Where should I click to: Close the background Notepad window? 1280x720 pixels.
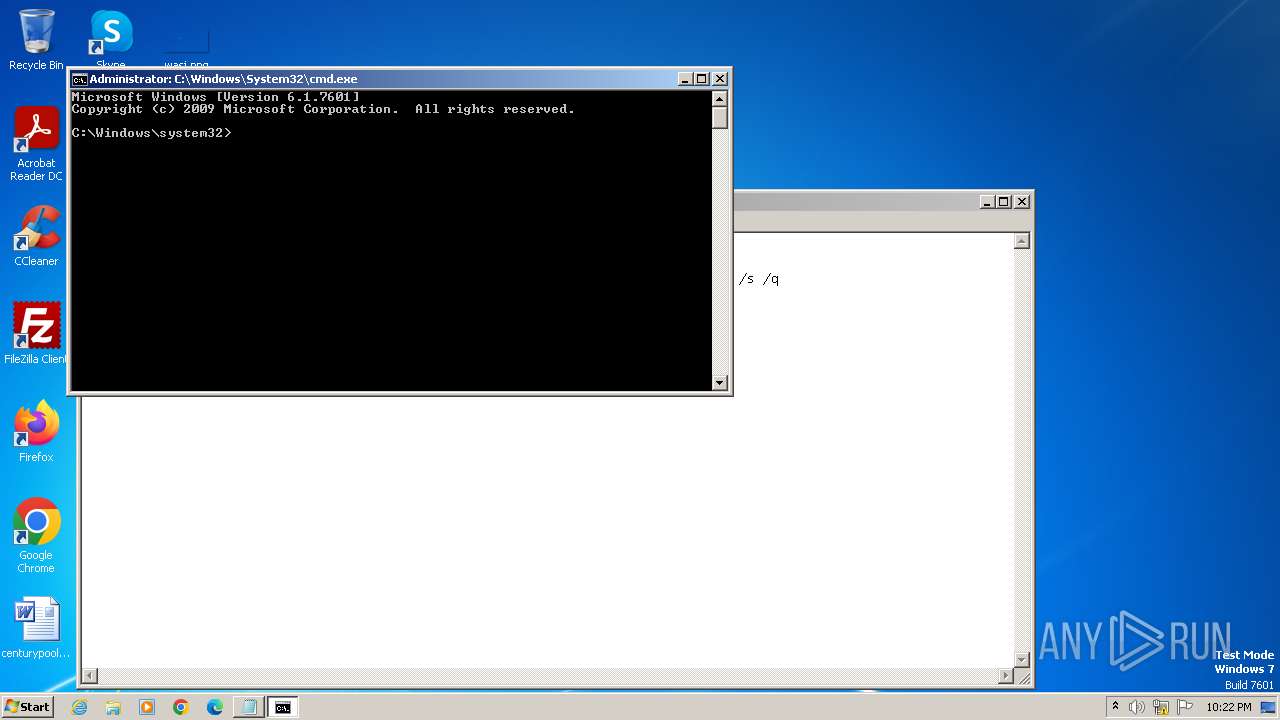pos(1021,202)
